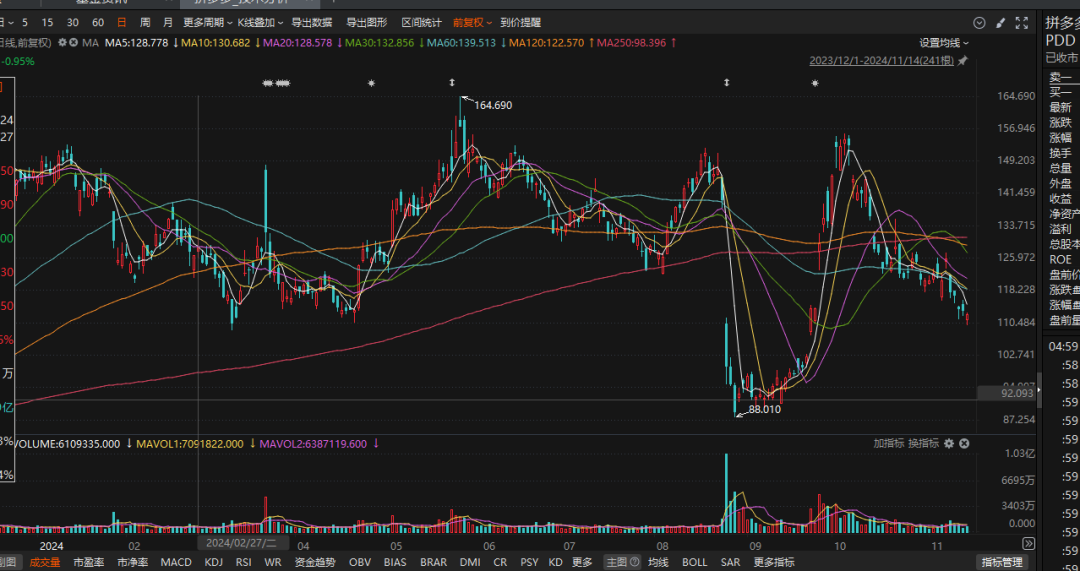The image size is (1080, 571).
Task: Switch chart period to 60 minutes
Action: [97, 22]
